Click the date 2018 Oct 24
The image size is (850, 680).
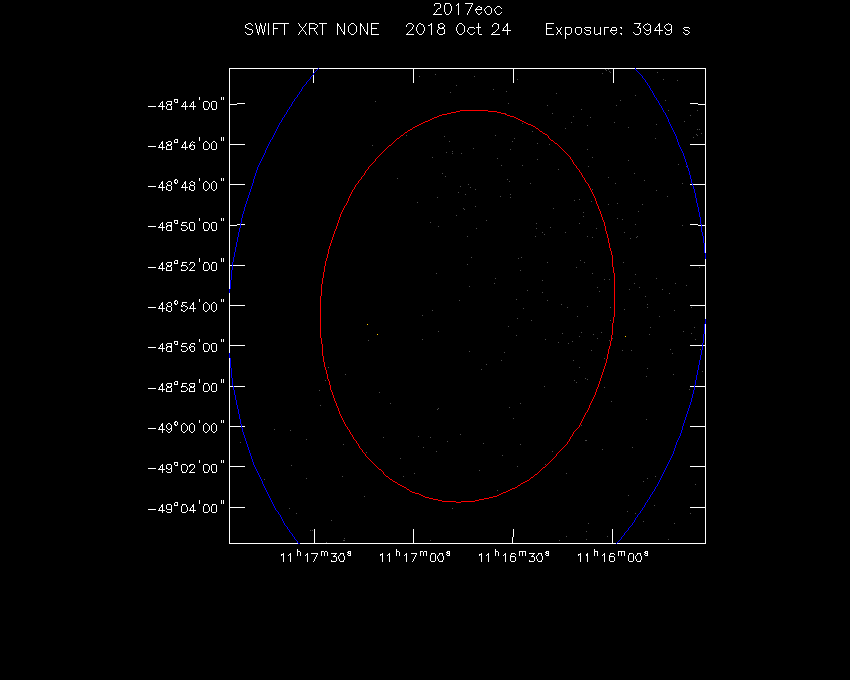458,29
